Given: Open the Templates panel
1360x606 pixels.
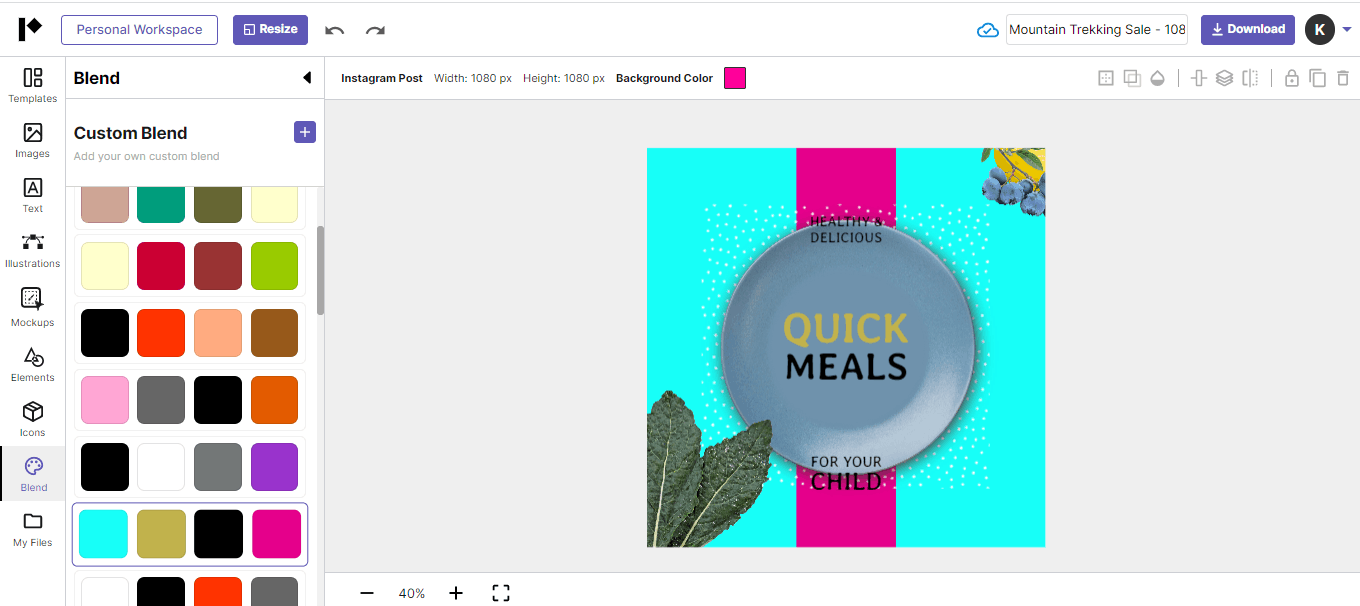Looking at the screenshot, I should pyautogui.click(x=33, y=85).
